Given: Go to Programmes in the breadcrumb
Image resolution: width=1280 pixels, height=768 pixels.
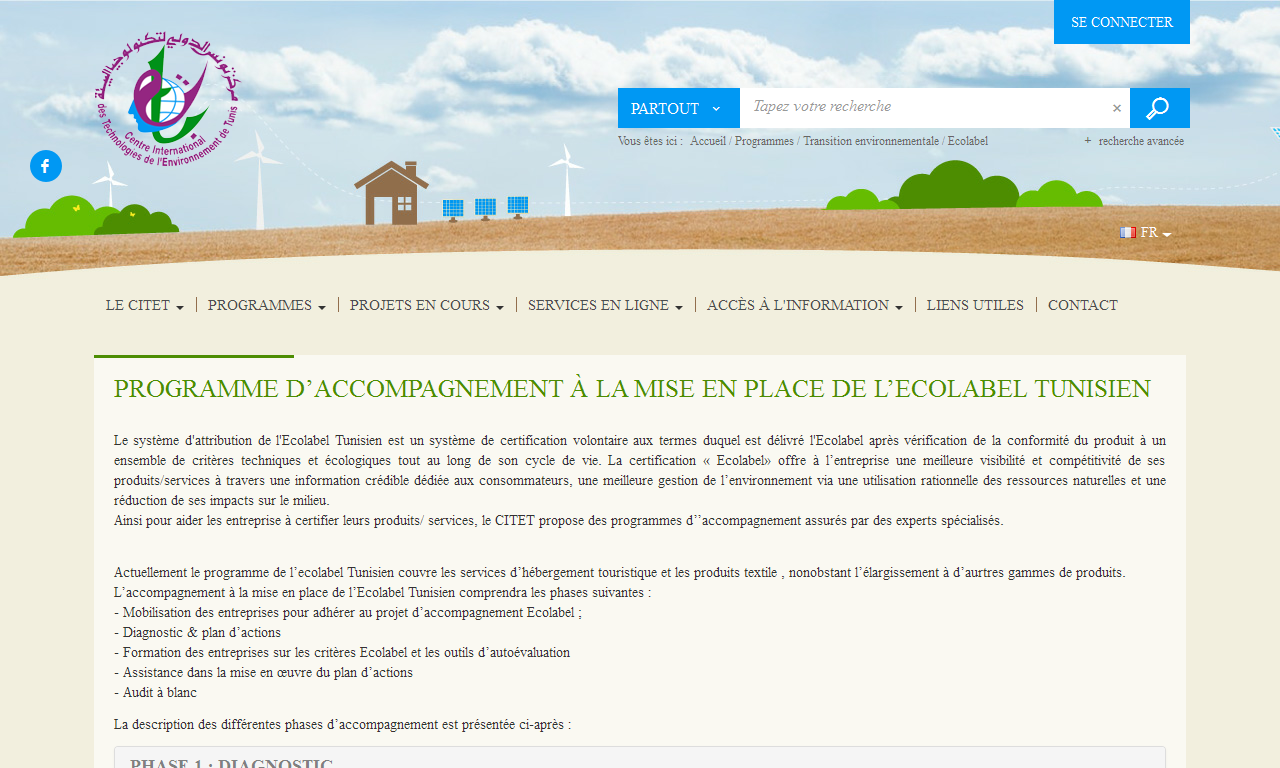Looking at the screenshot, I should [x=765, y=141].
